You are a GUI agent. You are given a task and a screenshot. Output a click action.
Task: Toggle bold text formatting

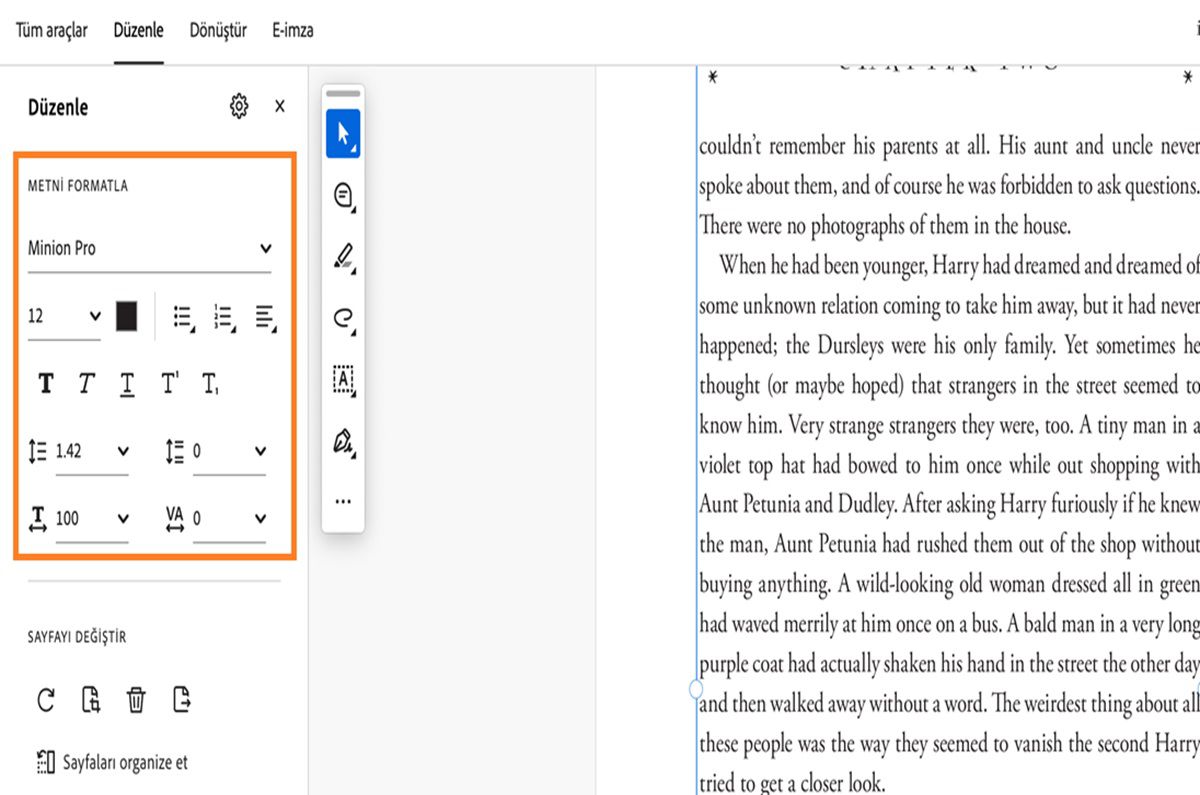click(46, 384)
